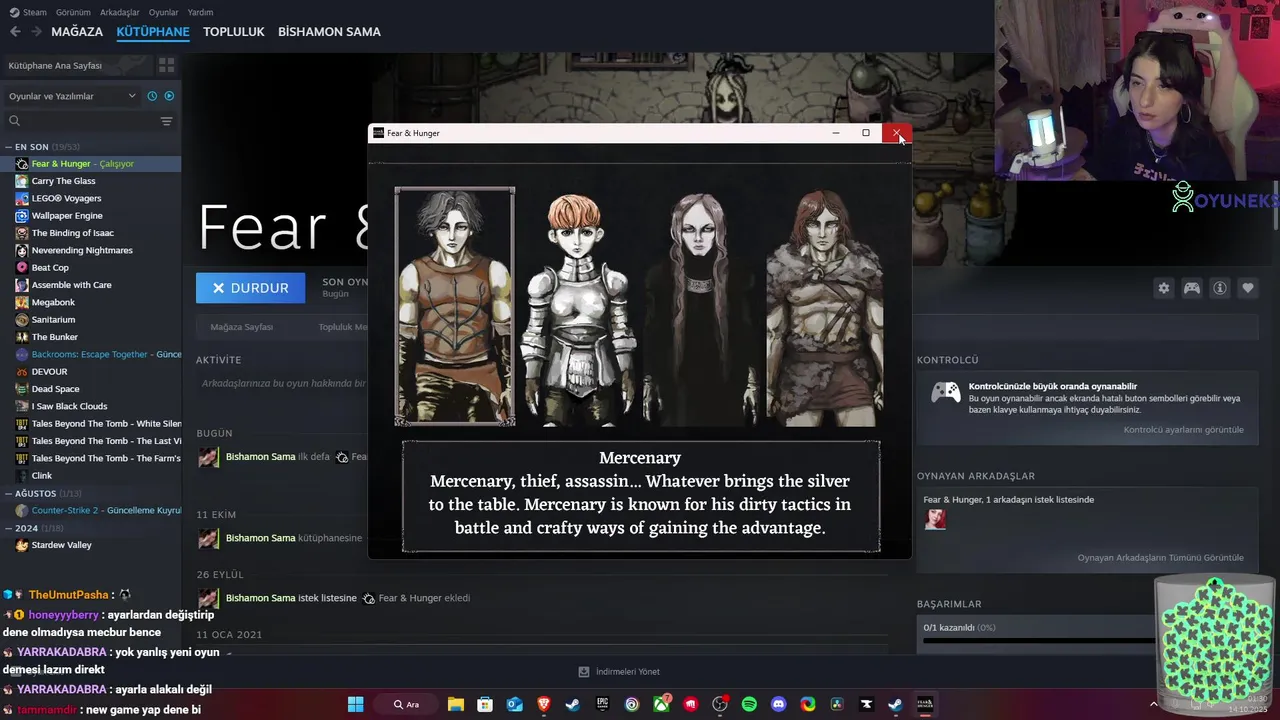
Task: Go forward with the Steam forward arrow
Action: pyautogui.click(x=36, y=32)
